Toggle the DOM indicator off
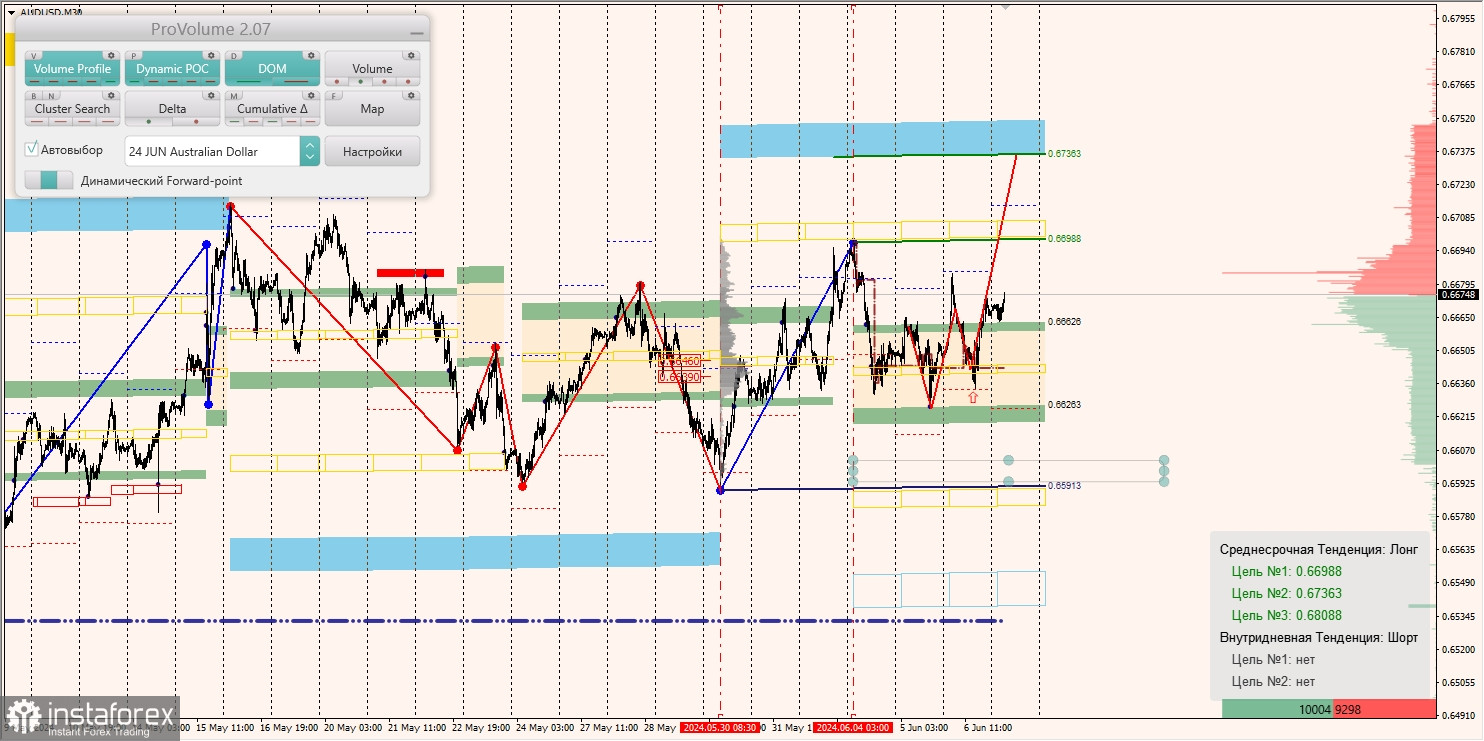This screenshot has width=1484, height=741. pyautogui.click(x=272, y=69)
